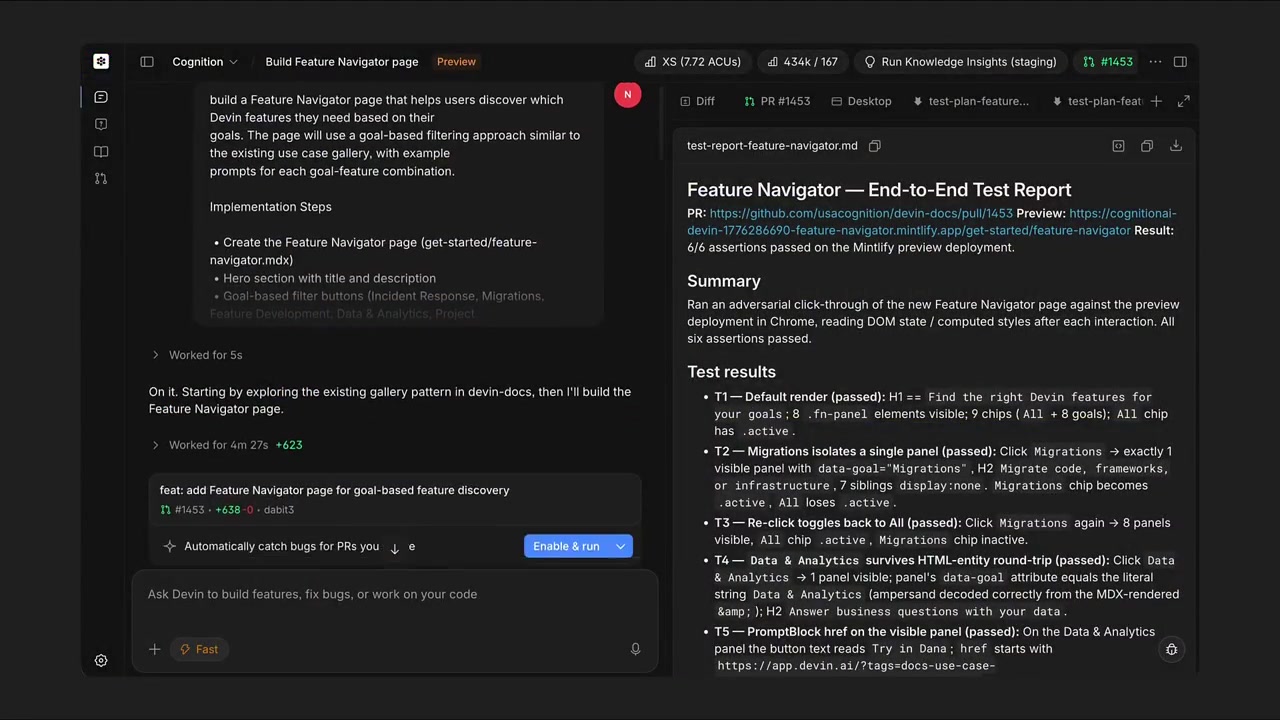Add attachment with plus icon in composer
1280x720 pixels.
pyautogui.click(x=154, y=649)
